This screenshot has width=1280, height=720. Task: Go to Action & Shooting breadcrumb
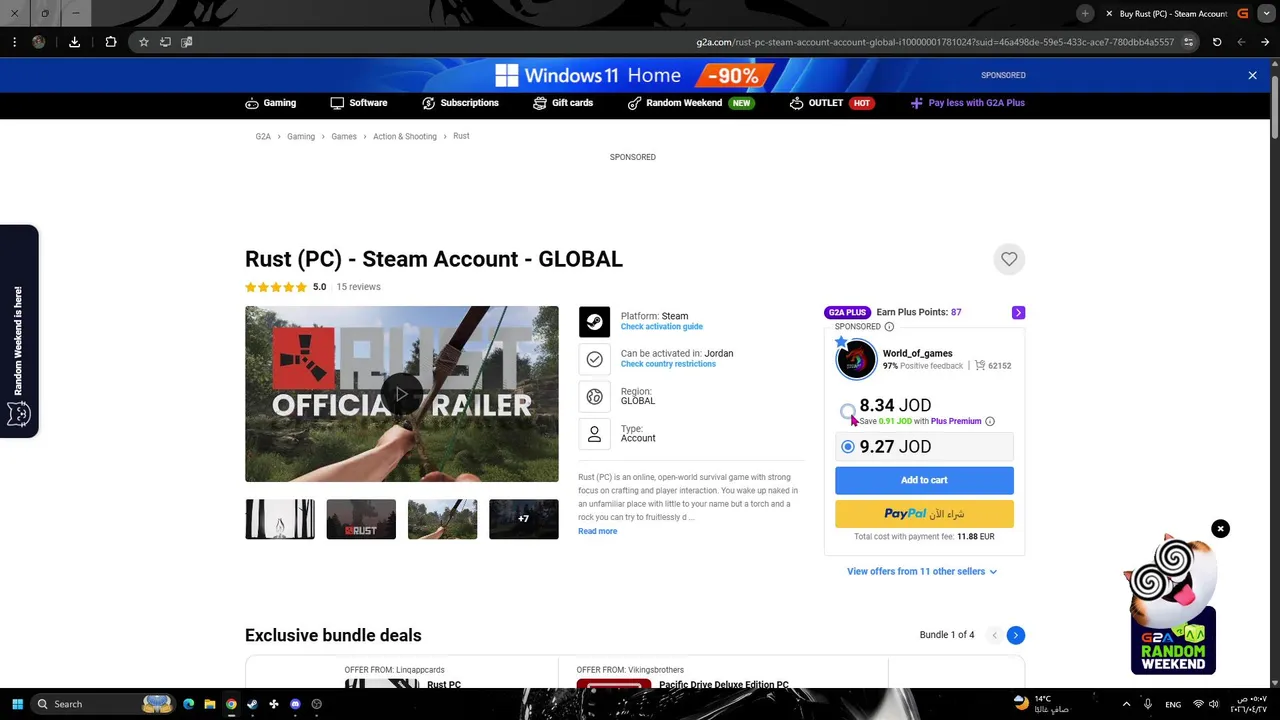pyautogui.click(x=405, y=137)
